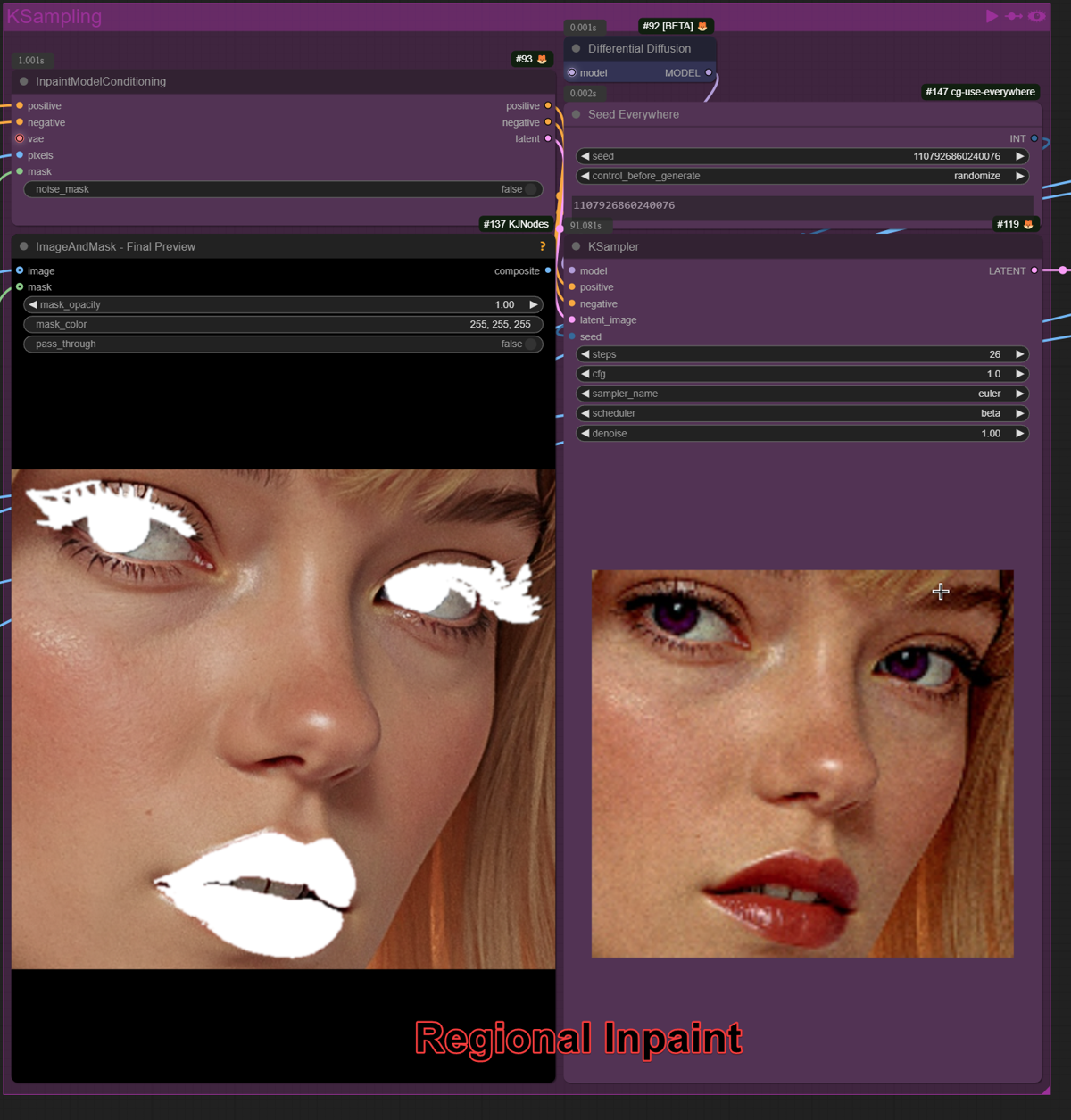The width and height of the screenshot is (1071, 1120).
Task: Collapse the KSampler node via its title dot
Action: [576, 246]
